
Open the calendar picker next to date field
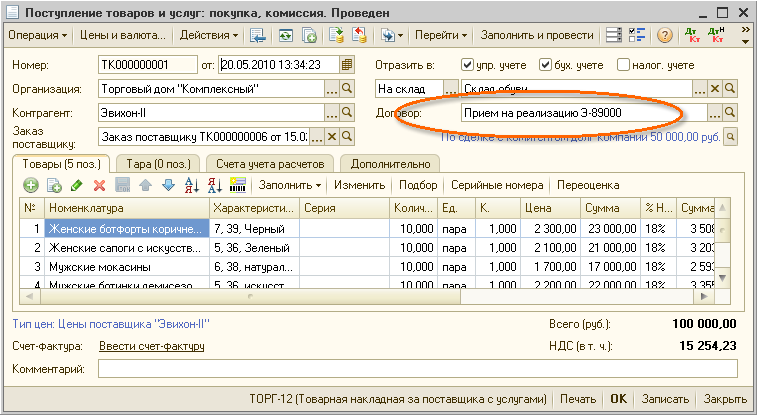[x=347, y=65]
